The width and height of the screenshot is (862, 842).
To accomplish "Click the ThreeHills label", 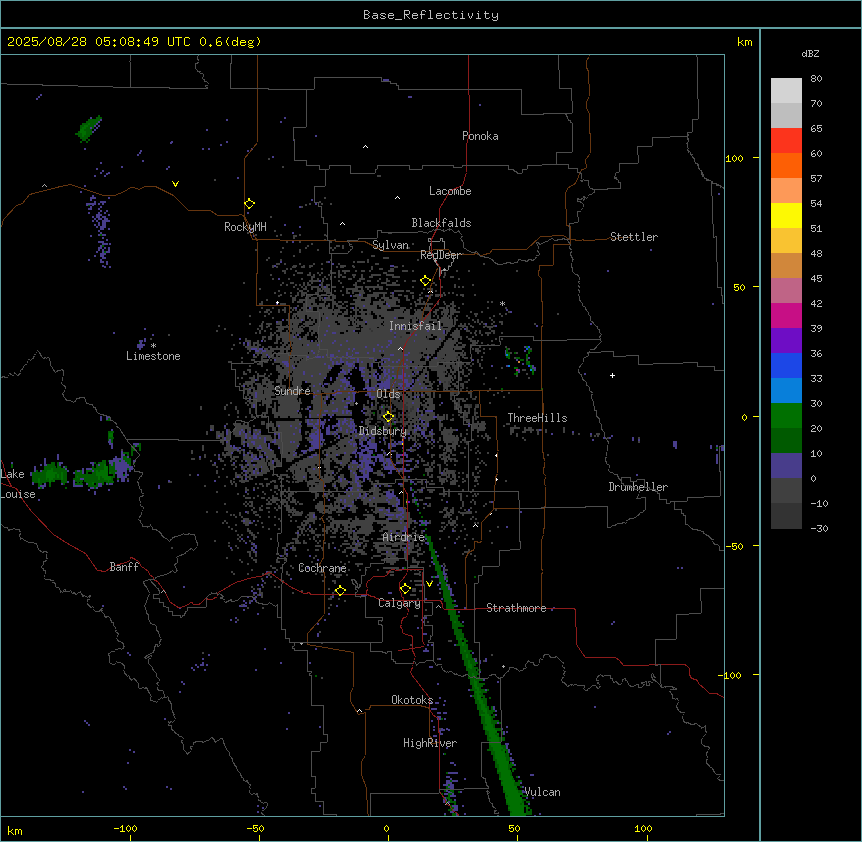I will [x=537, y=418].
